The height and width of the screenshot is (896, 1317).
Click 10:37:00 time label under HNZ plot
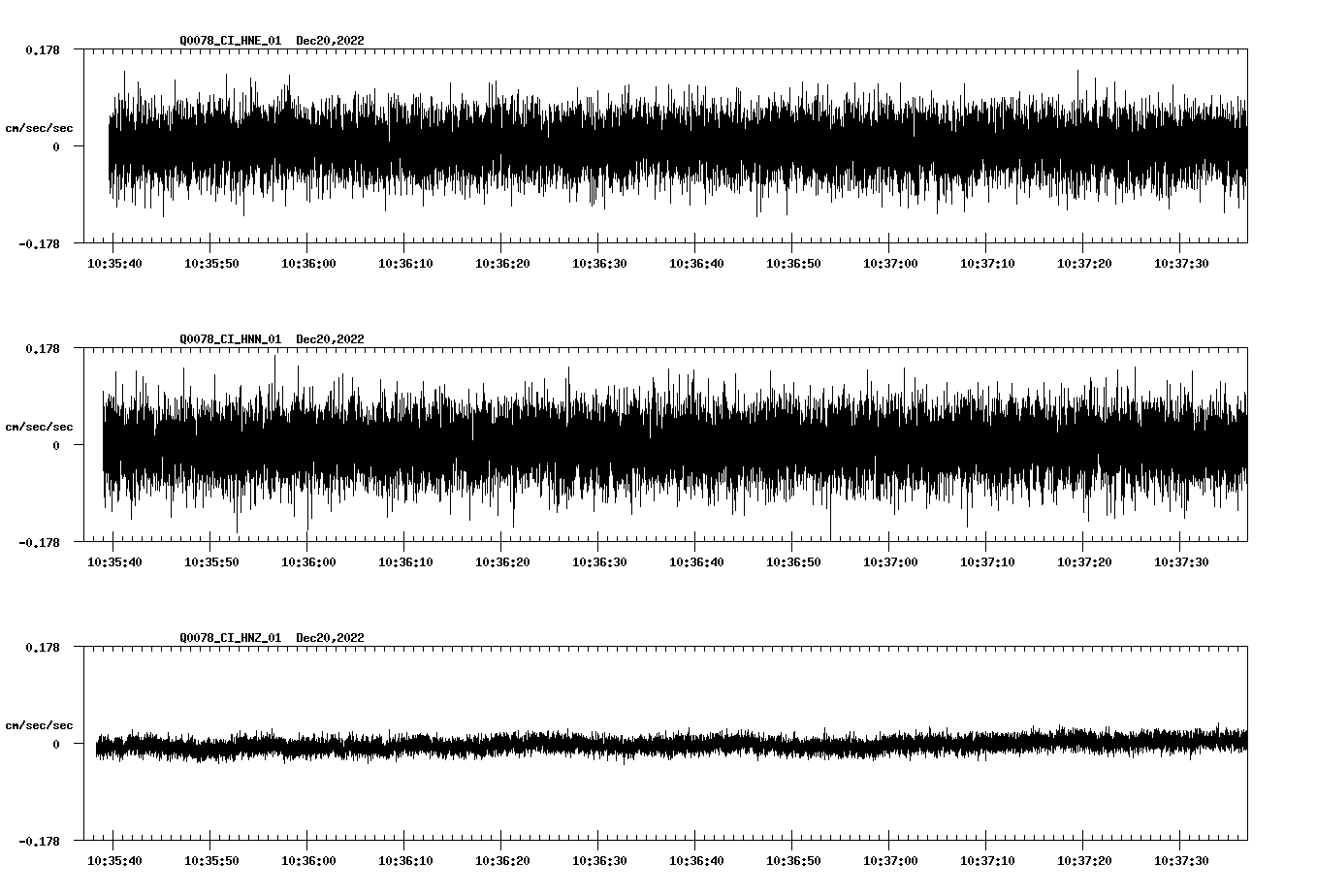coord(890,861)
